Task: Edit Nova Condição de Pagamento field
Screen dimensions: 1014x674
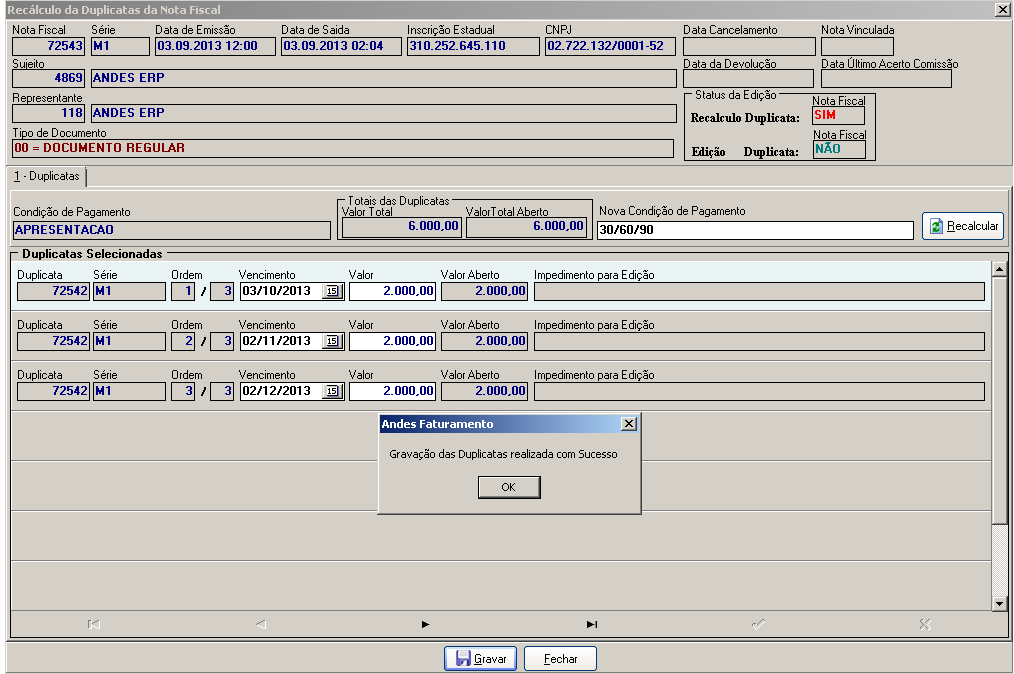Action: click(x=755, y=230)
